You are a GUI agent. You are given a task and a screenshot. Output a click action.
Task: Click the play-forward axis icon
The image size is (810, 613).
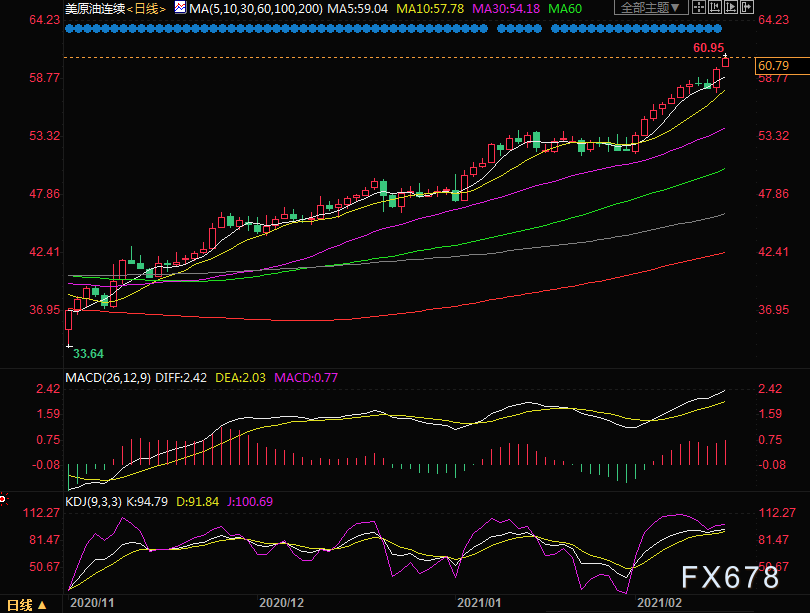[x=731, y=7]
